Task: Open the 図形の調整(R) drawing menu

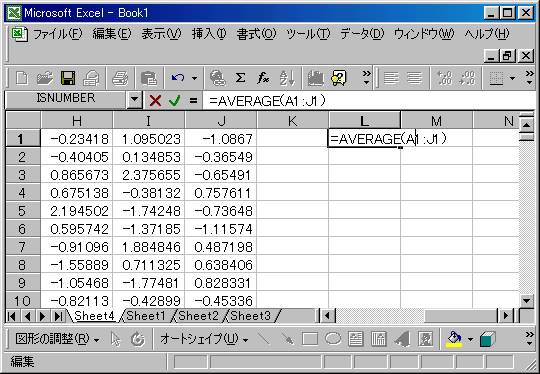Action: [x=57, y=339]
